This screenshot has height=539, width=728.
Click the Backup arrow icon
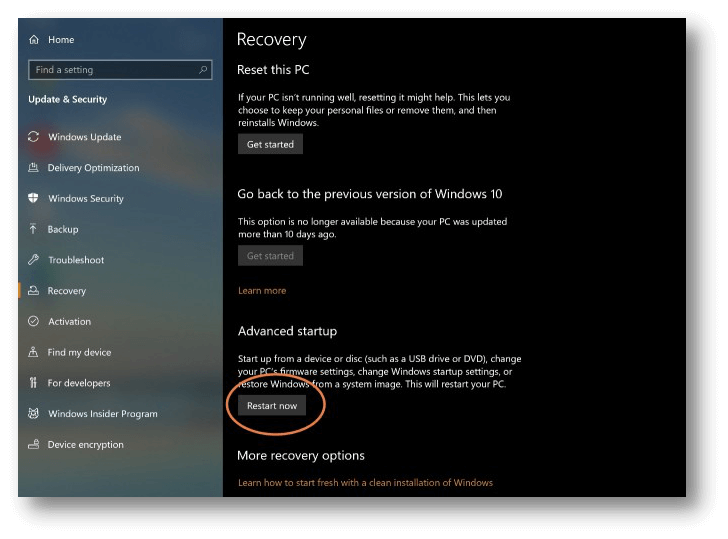coord(34,230)
